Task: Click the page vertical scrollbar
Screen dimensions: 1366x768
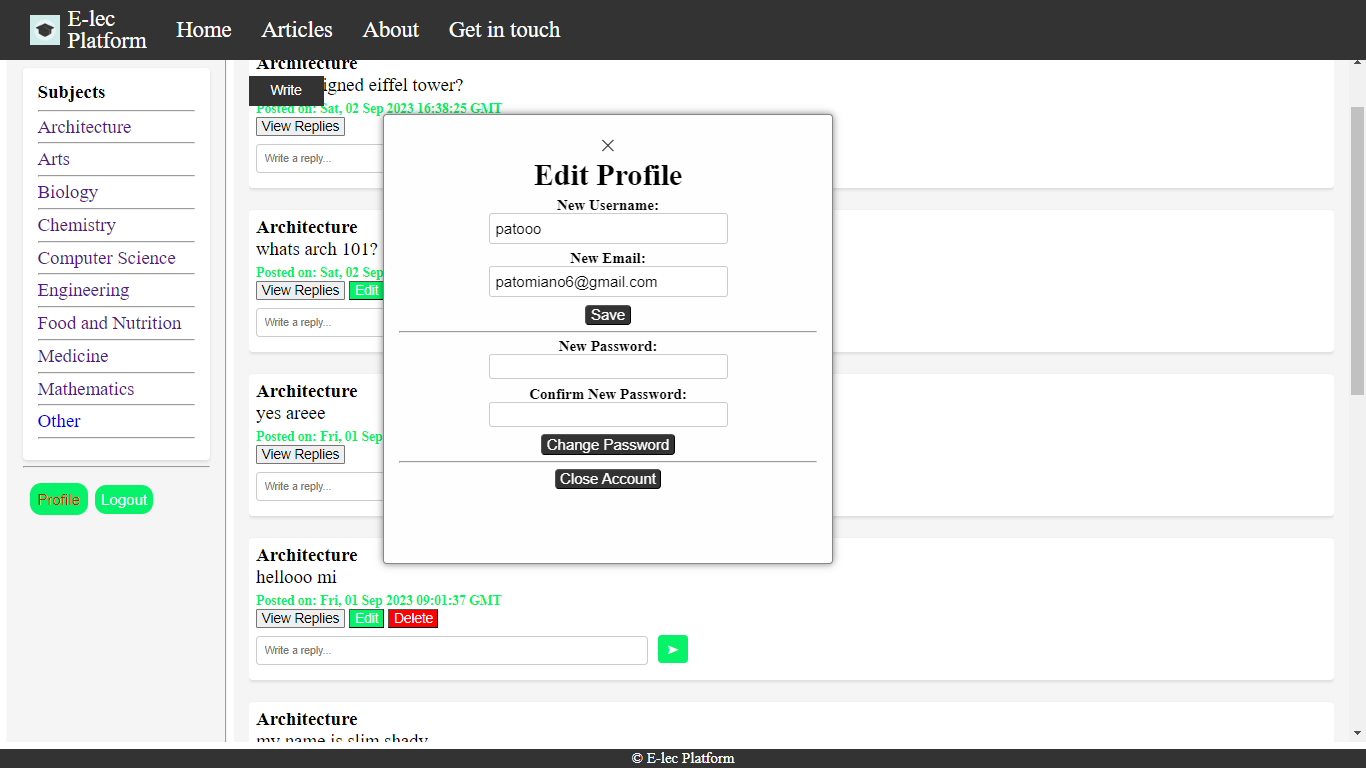Action: tap(1357, 250)
